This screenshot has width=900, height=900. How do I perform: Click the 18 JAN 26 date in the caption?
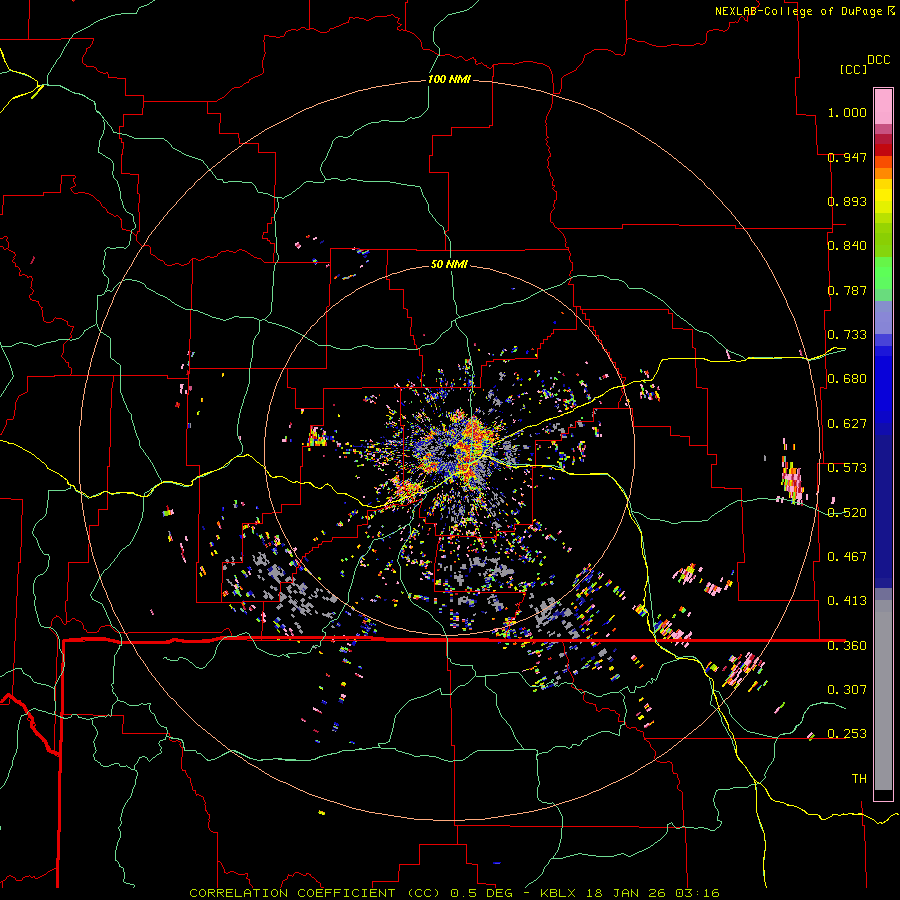(627, 893)
